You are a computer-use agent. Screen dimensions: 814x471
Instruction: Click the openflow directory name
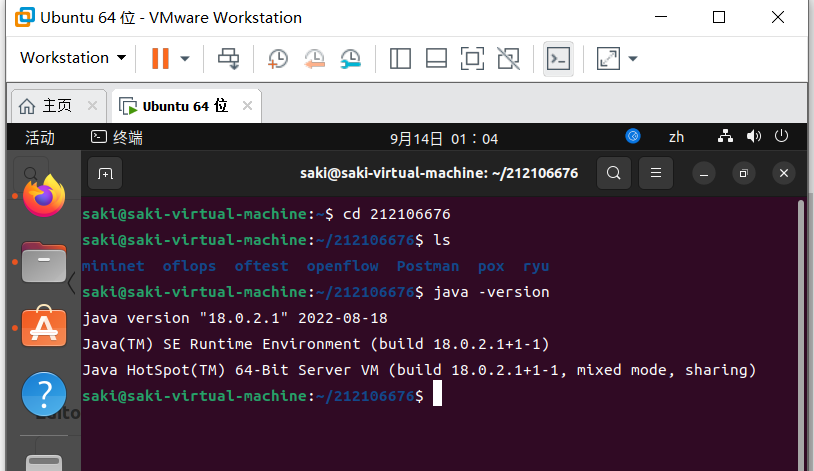(342, 266)
